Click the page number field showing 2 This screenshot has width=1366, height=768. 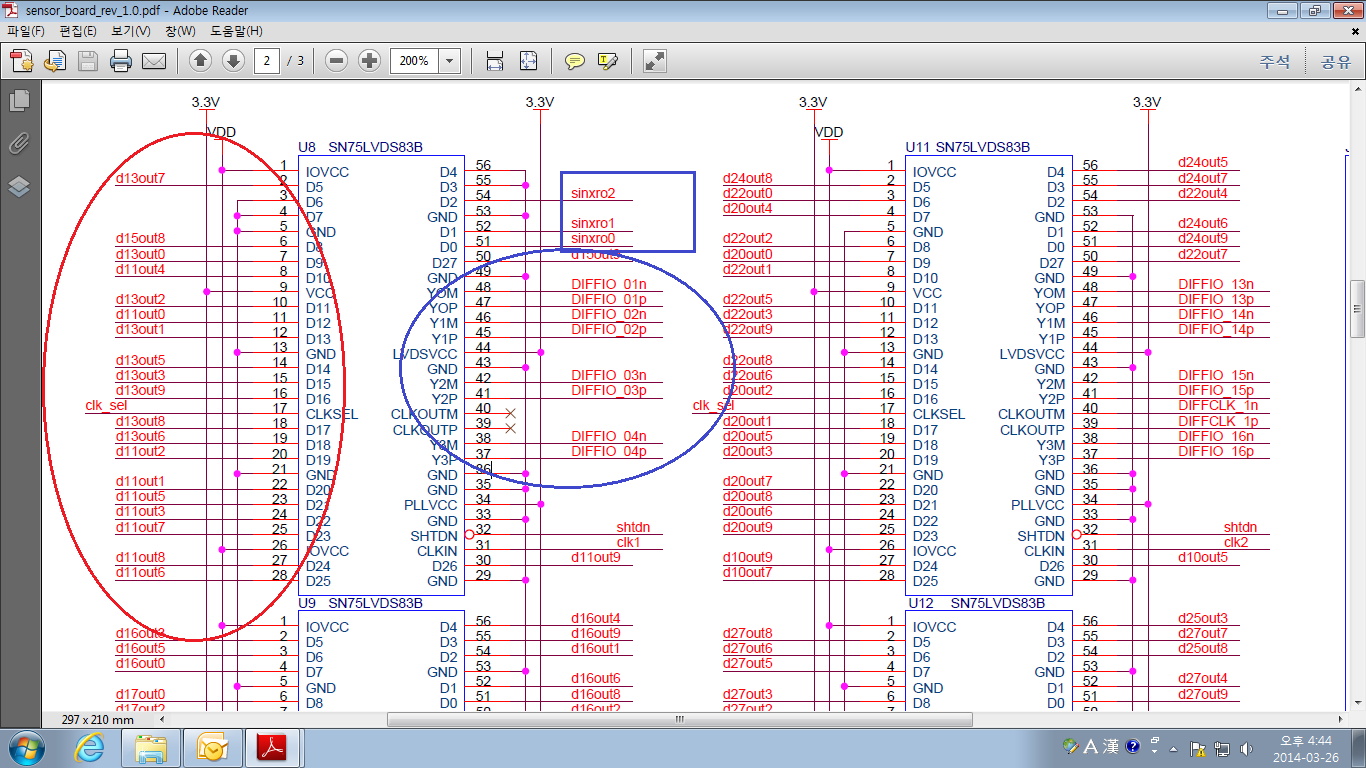point(267,61)
